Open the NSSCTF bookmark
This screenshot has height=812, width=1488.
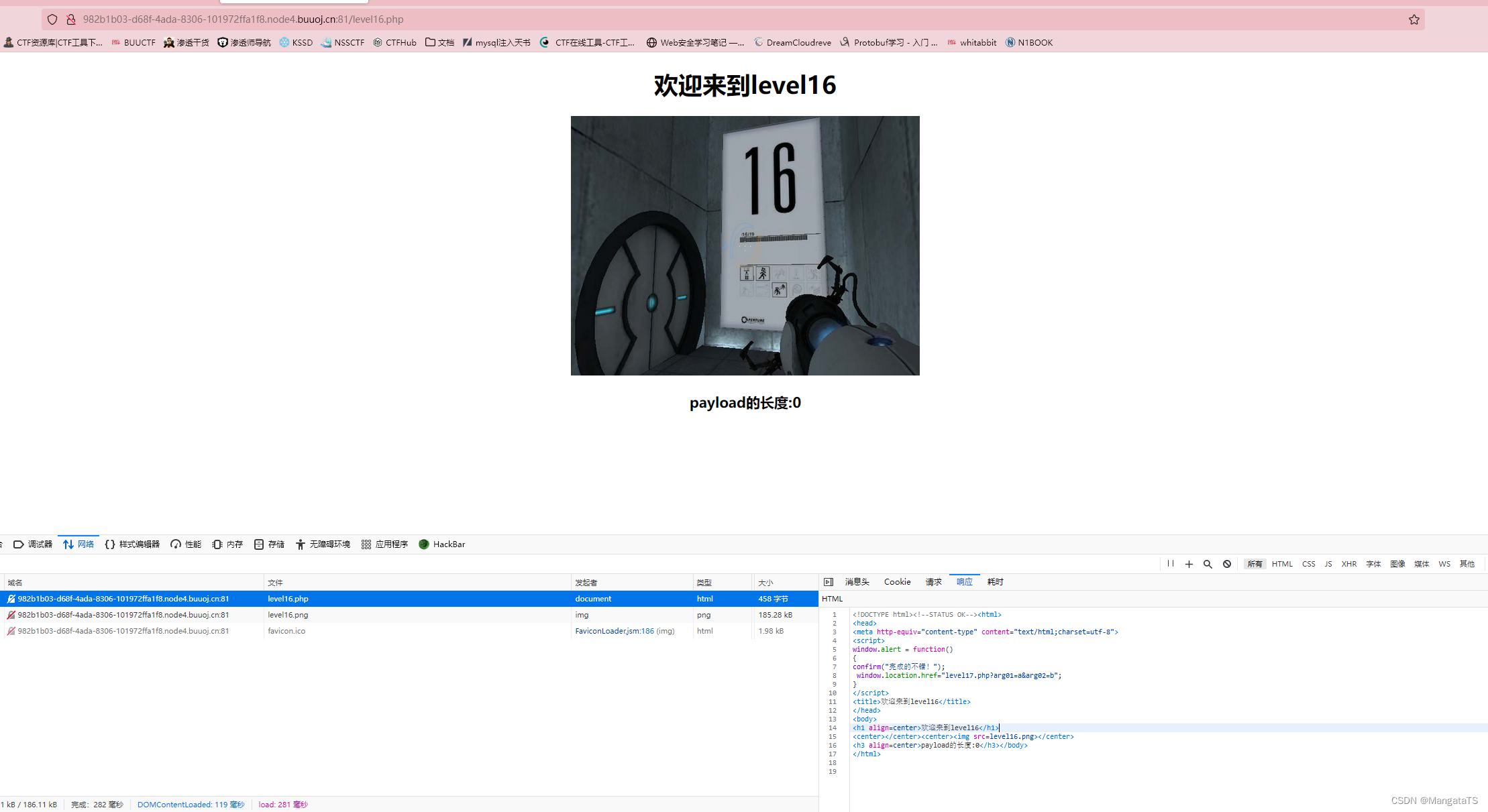343,42
